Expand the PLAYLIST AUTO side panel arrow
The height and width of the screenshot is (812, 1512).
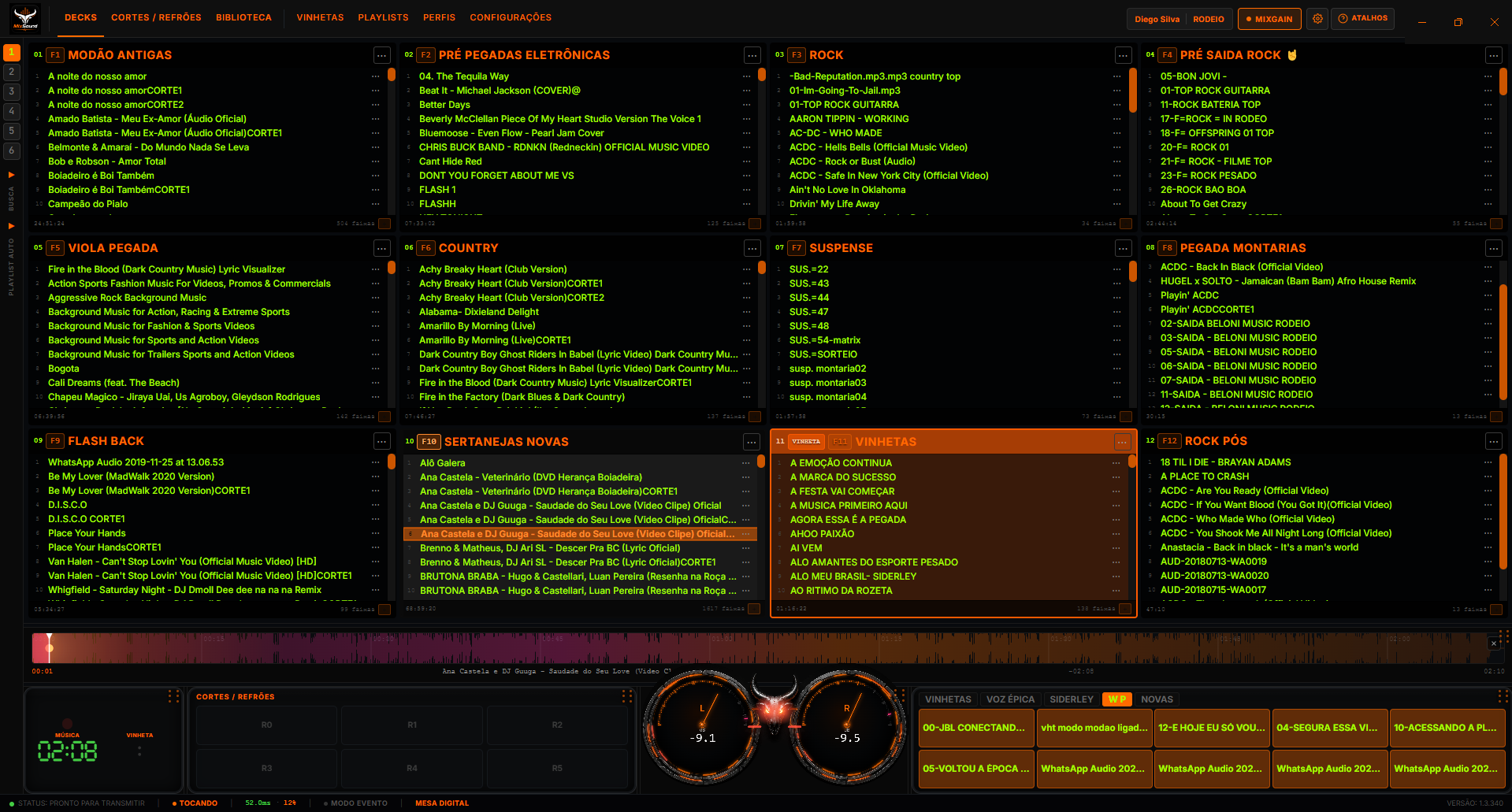11,226
